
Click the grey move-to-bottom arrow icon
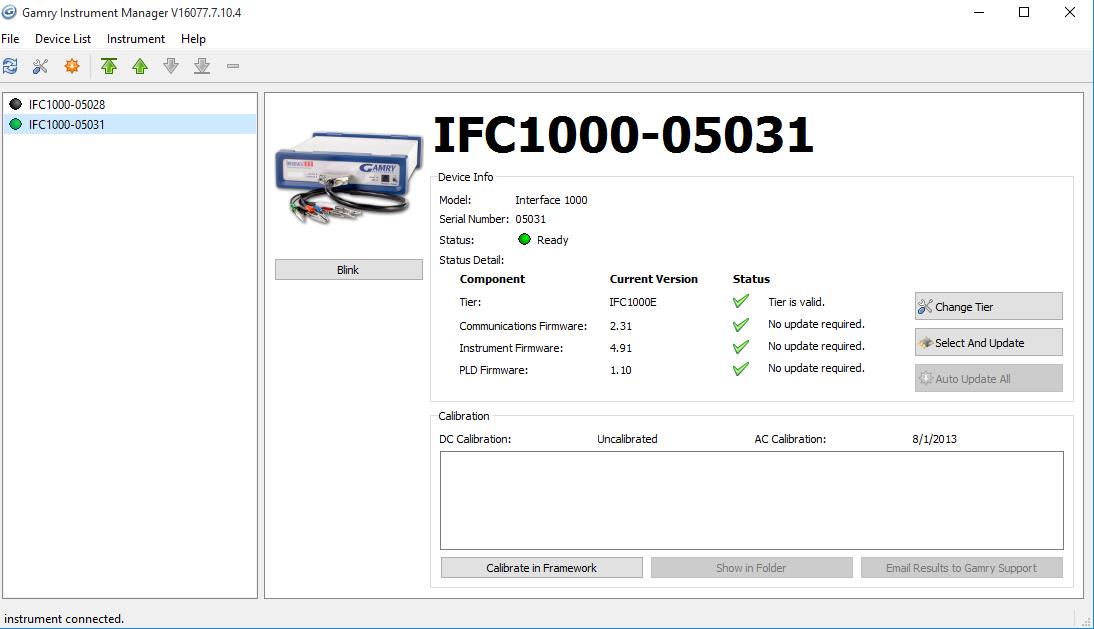[x=202, y=66]
